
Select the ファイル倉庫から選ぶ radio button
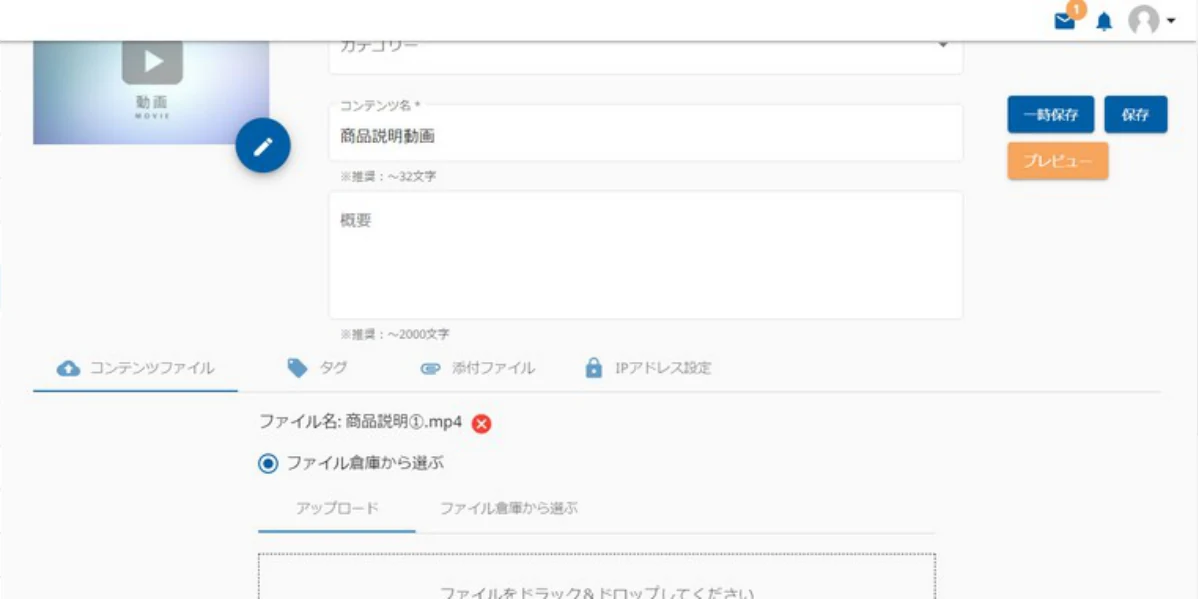[268, 463]
